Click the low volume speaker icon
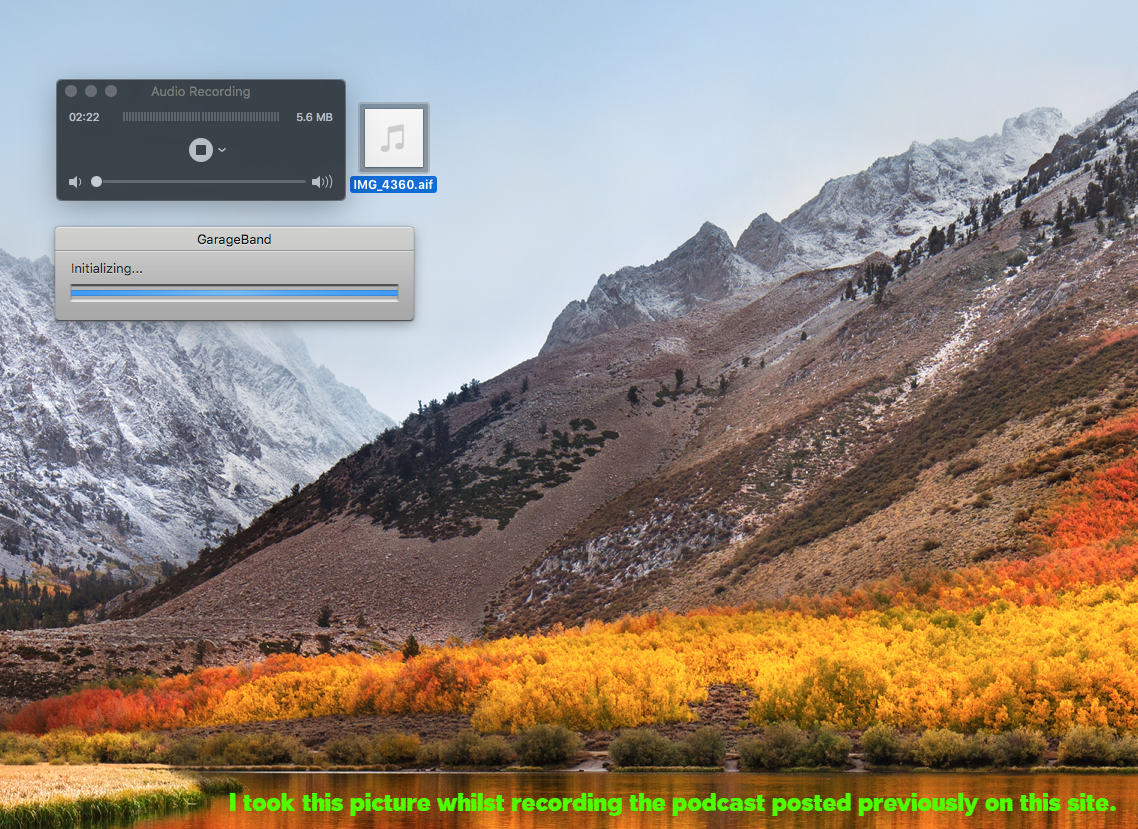Viewport: 1138px width, 829px height. 75,181
